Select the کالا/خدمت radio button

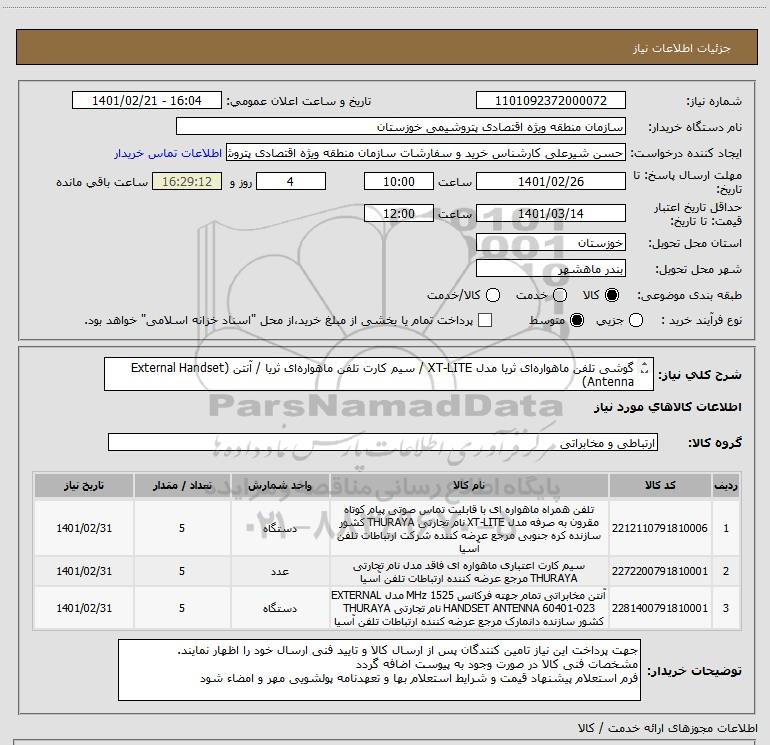click(x=493, y=295)
